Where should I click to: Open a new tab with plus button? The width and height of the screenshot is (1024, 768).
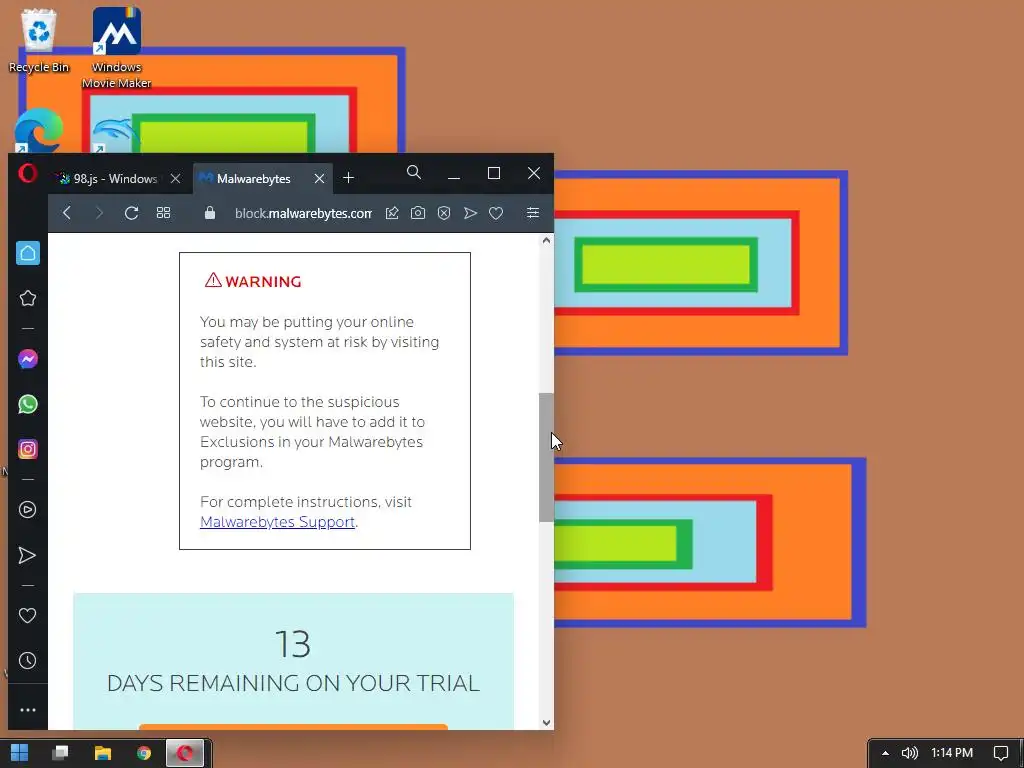(349, 178)
